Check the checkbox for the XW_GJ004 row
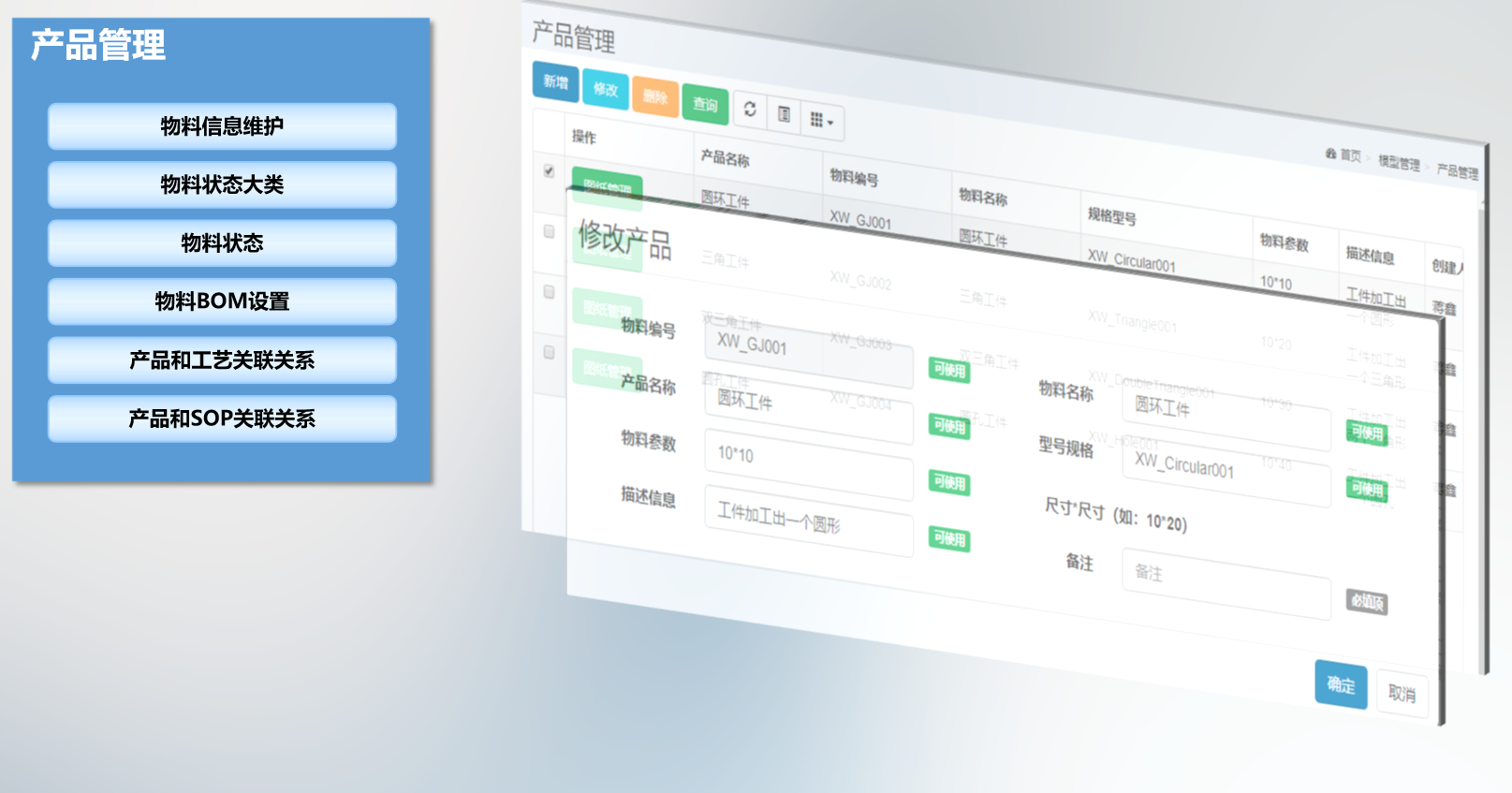Screen dimensions: 1512x793 click(549, 352)
